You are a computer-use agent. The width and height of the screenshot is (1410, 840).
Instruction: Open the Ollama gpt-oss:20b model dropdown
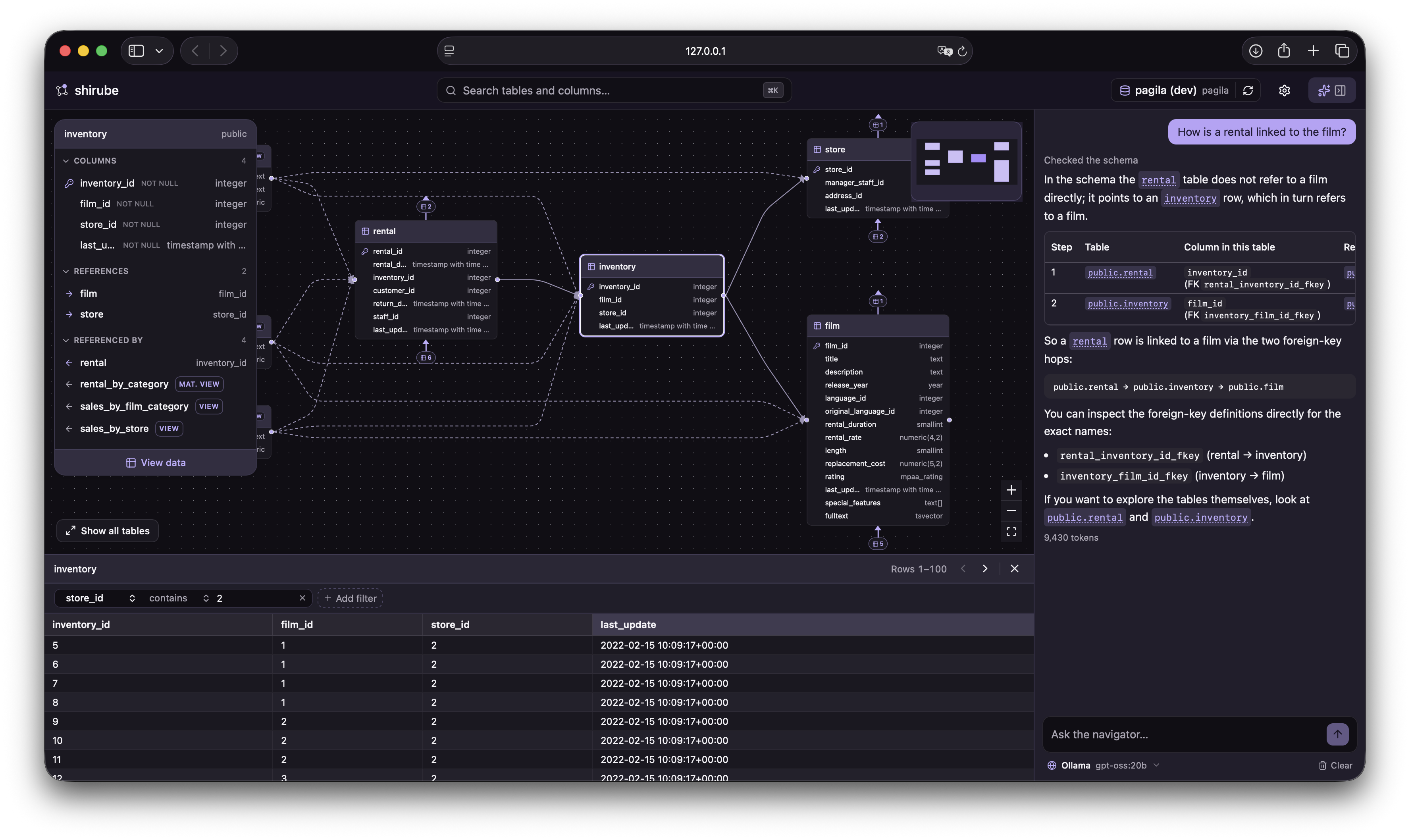tap(1104, 765)
